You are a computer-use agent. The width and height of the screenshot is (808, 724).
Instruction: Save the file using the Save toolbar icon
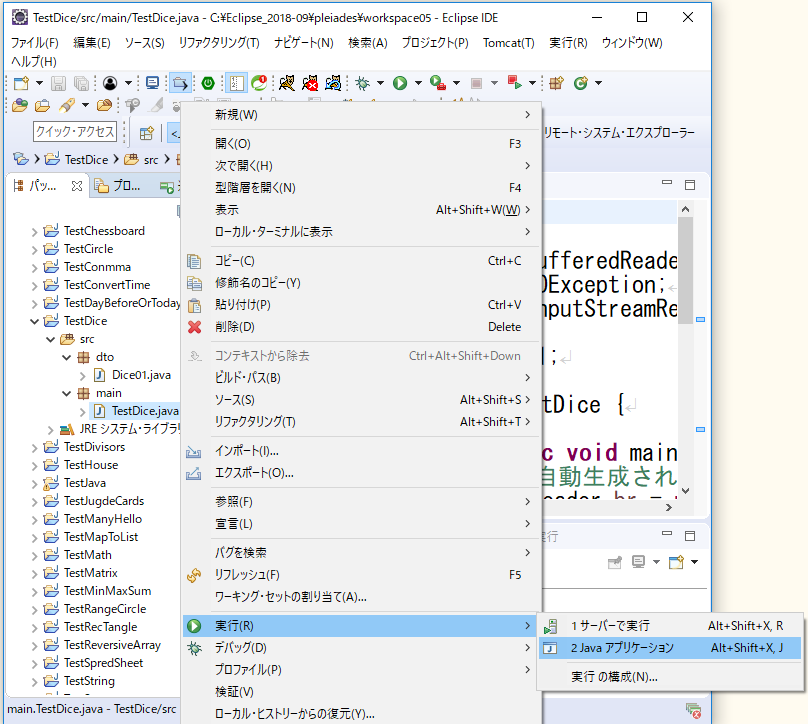(x=58, y=84)
